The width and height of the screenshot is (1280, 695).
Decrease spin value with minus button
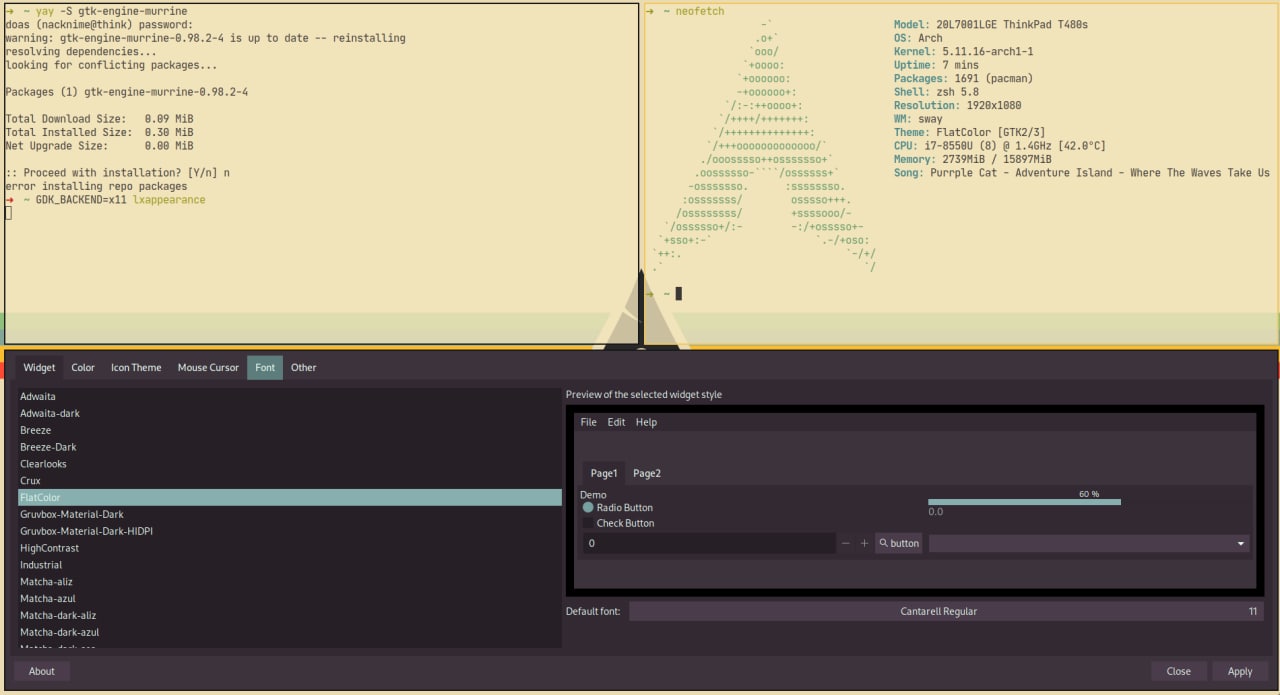[846, 544]
